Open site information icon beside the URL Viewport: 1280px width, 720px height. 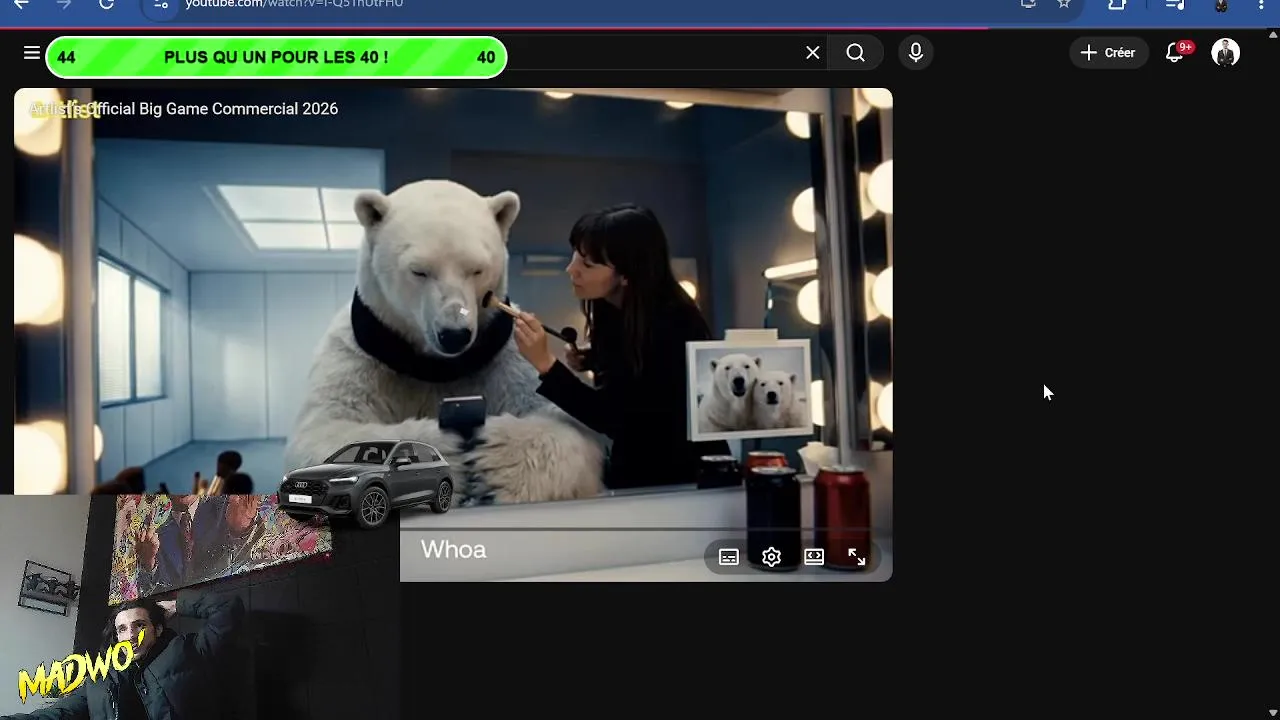point(160,4)
